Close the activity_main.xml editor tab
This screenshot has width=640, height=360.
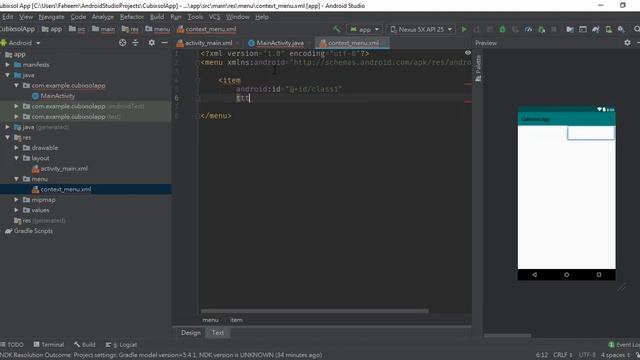point(237,43)
